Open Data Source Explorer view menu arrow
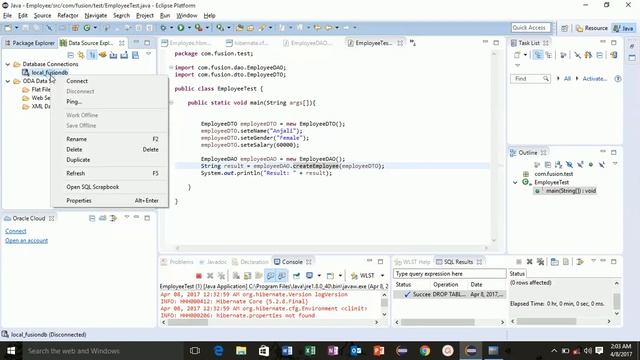 (149, 54)
